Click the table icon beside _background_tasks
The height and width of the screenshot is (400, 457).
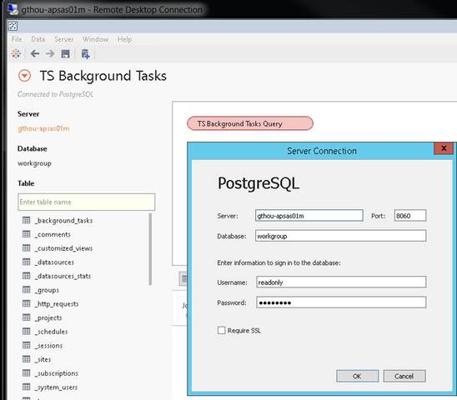point(26,220)
